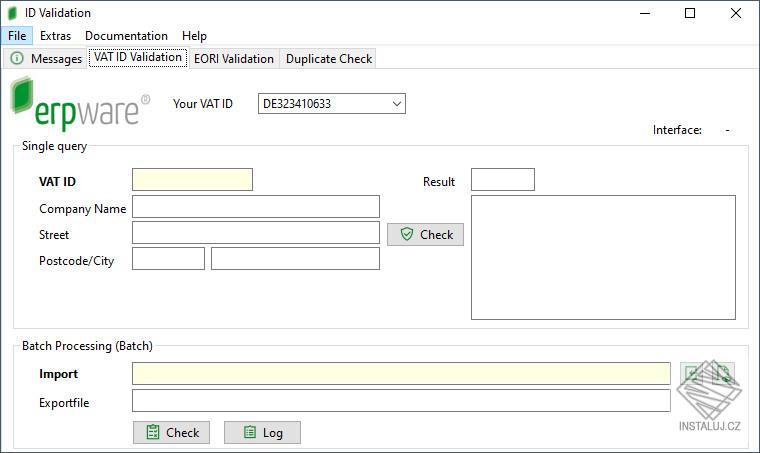
Task: Click the ID Validation app icon in title bar
Action: tap(13, 13)
